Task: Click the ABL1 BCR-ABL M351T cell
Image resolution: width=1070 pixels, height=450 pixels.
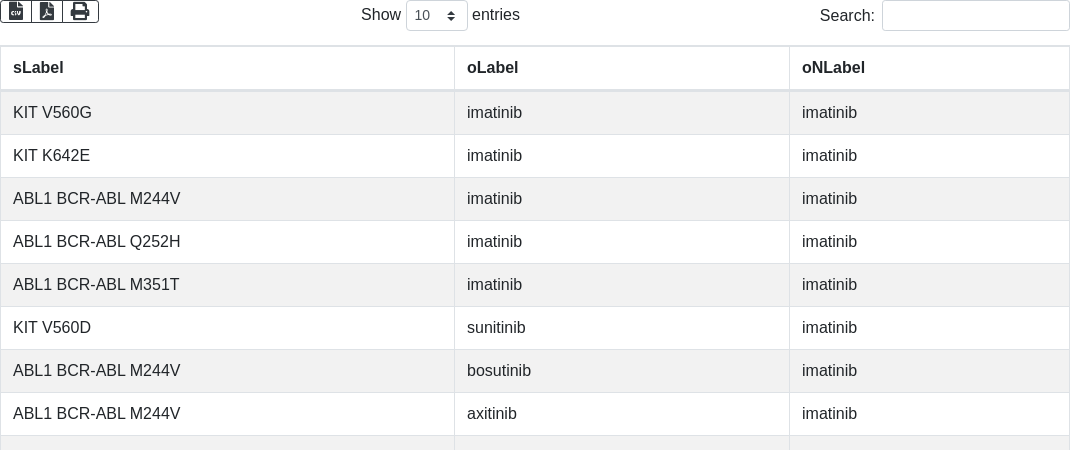Action: coord(96,285)
